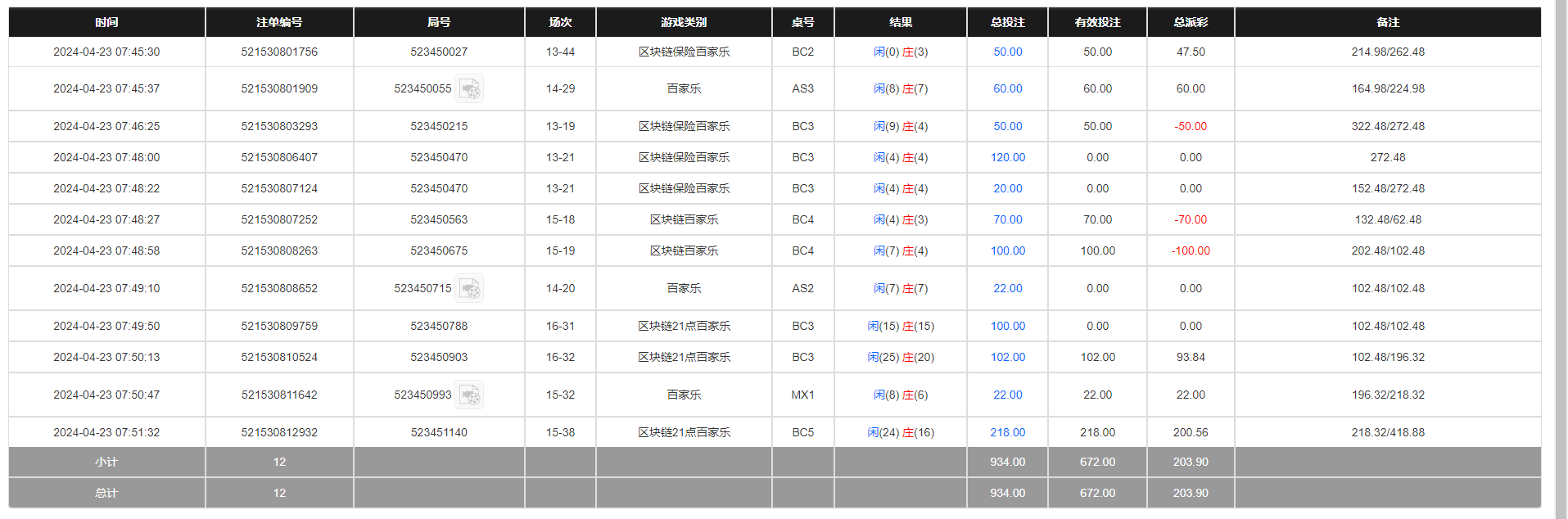Click the 备注 column header
Screen dimensions: 1568x519
[1388, 22]
